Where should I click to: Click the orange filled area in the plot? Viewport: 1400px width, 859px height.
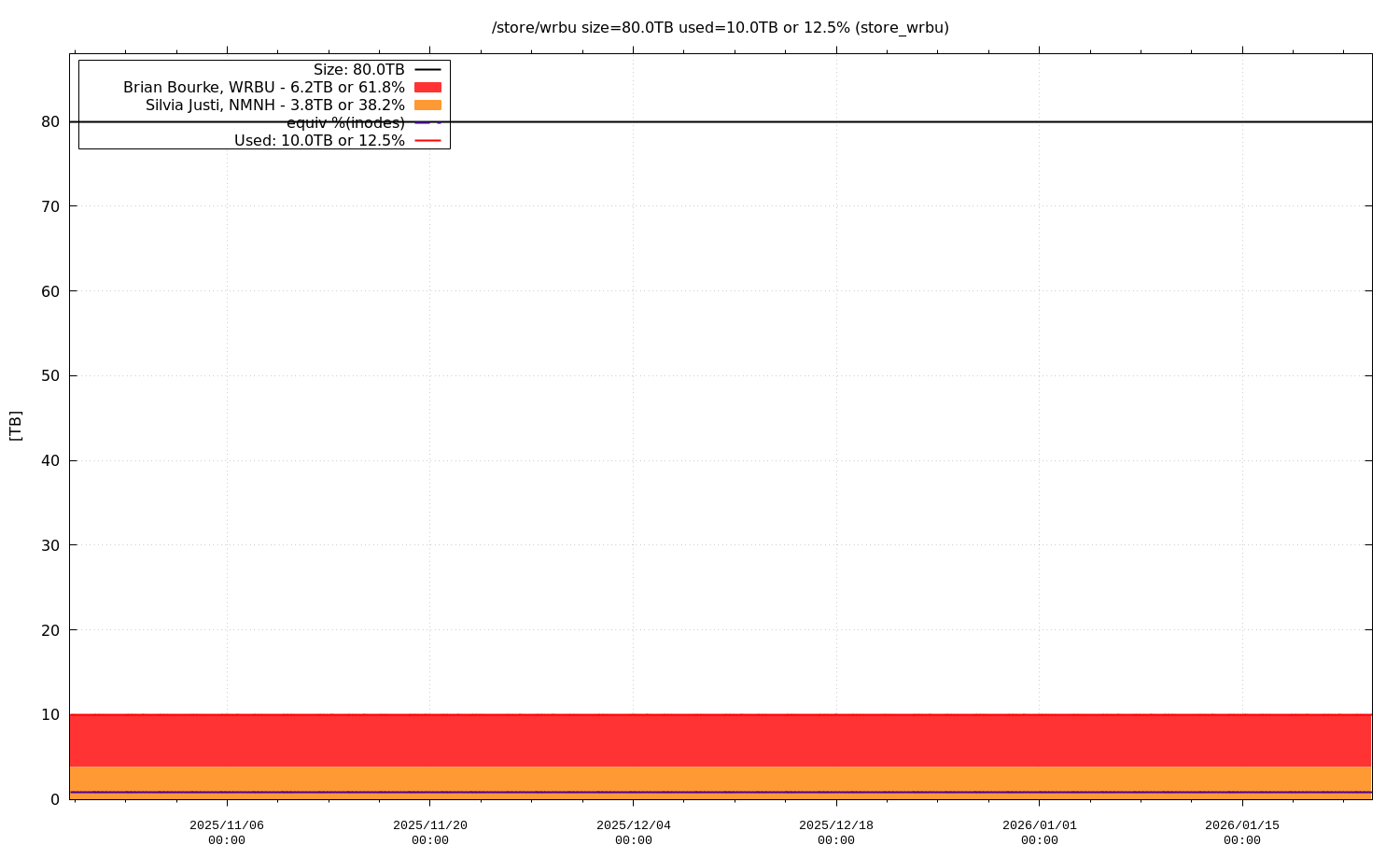719,779
